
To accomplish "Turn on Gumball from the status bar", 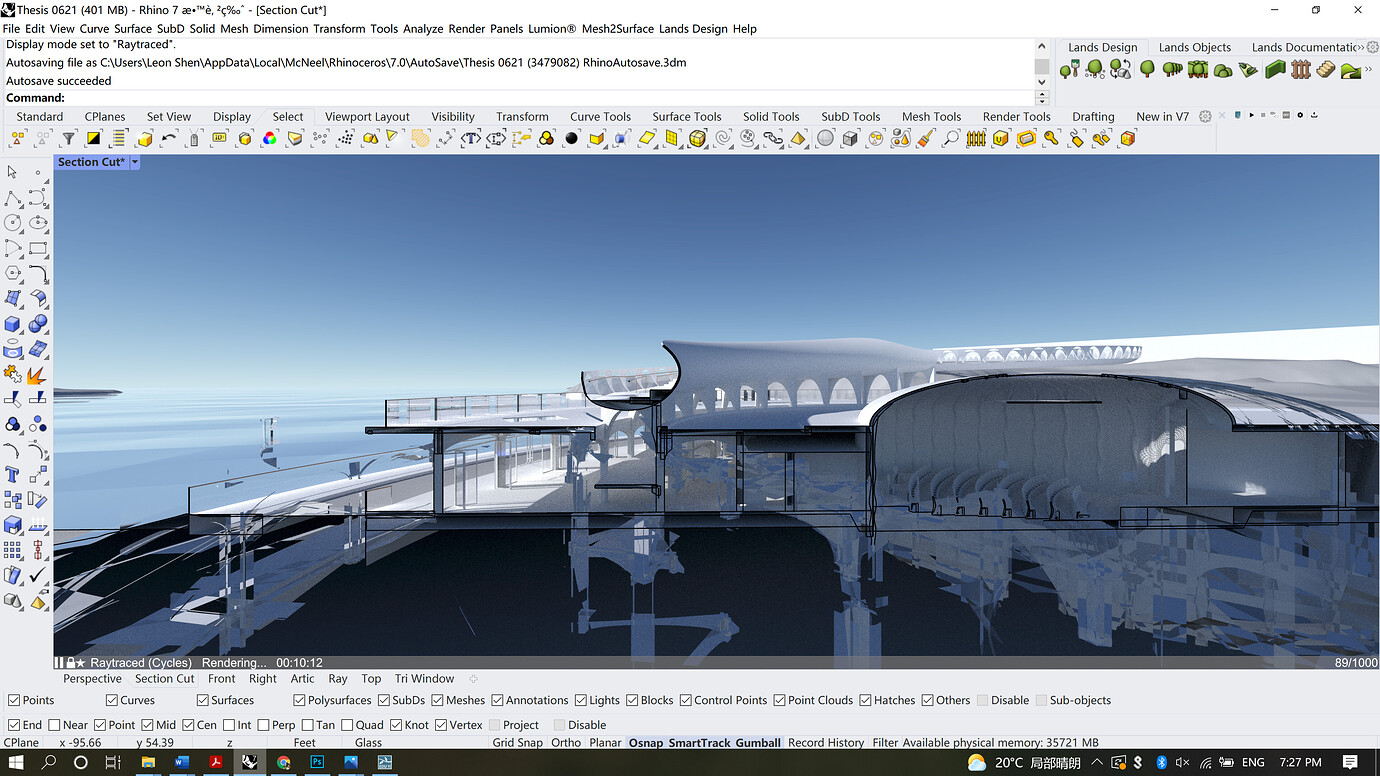I will click(758, 743).
